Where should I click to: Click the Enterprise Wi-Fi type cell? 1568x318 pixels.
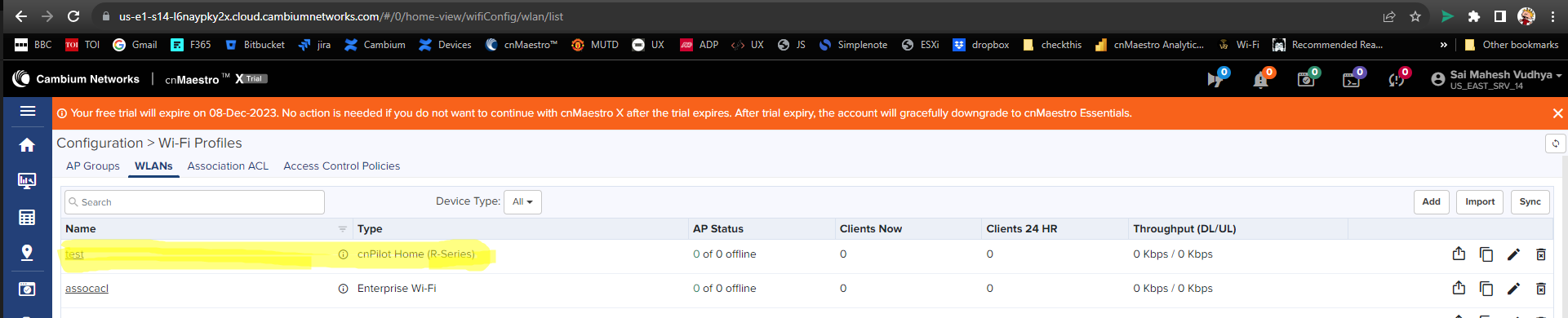pos(397,289)
